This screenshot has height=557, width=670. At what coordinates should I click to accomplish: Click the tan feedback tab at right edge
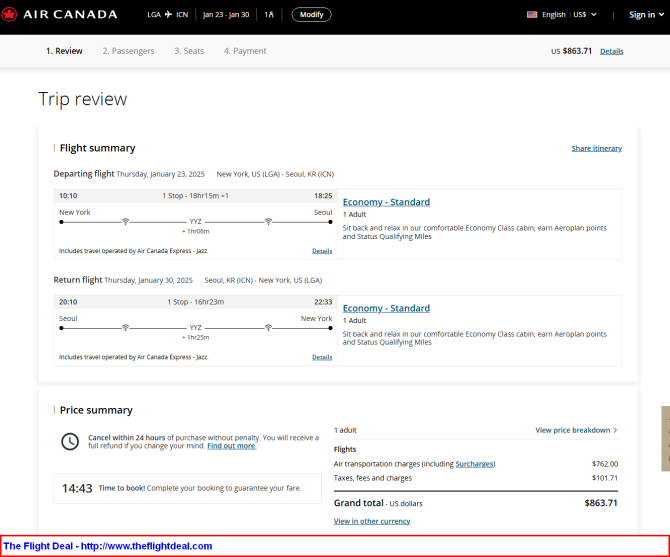click(x=666, y=439)
